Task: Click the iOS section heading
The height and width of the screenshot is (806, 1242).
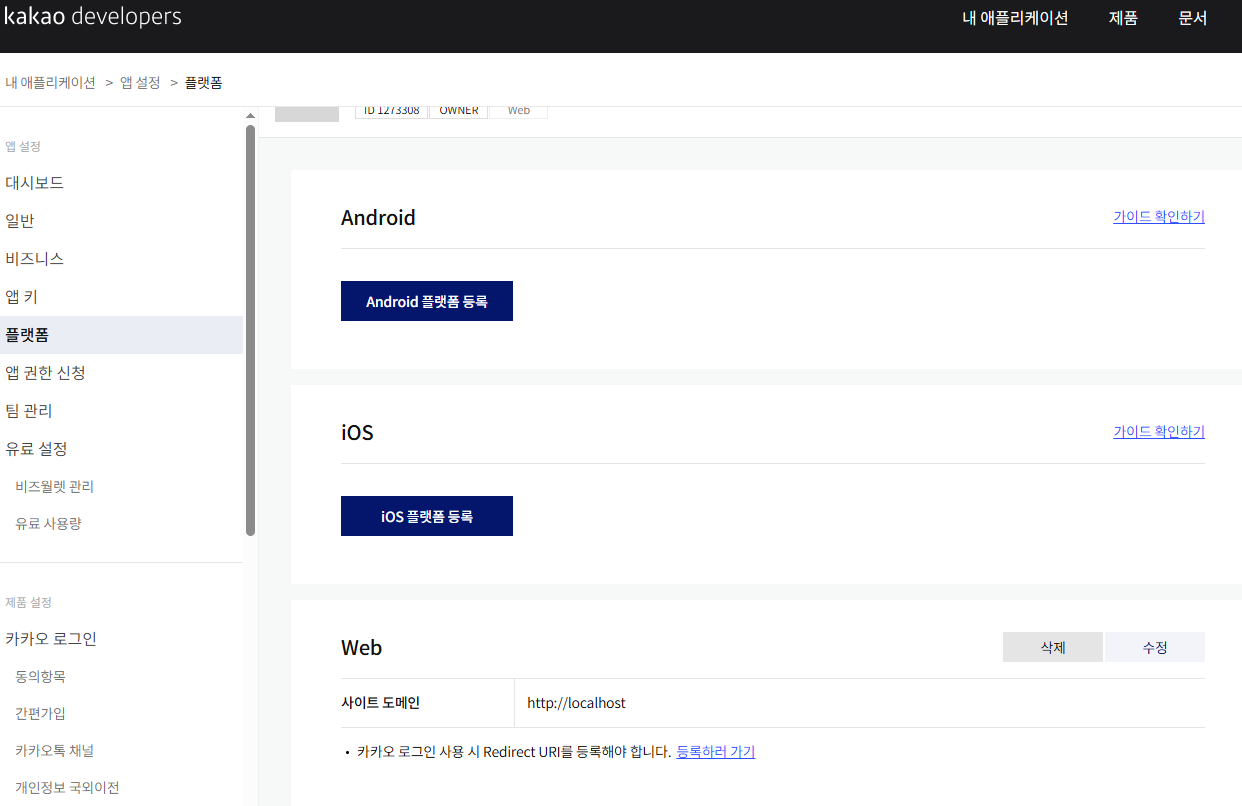Action: 357,433
